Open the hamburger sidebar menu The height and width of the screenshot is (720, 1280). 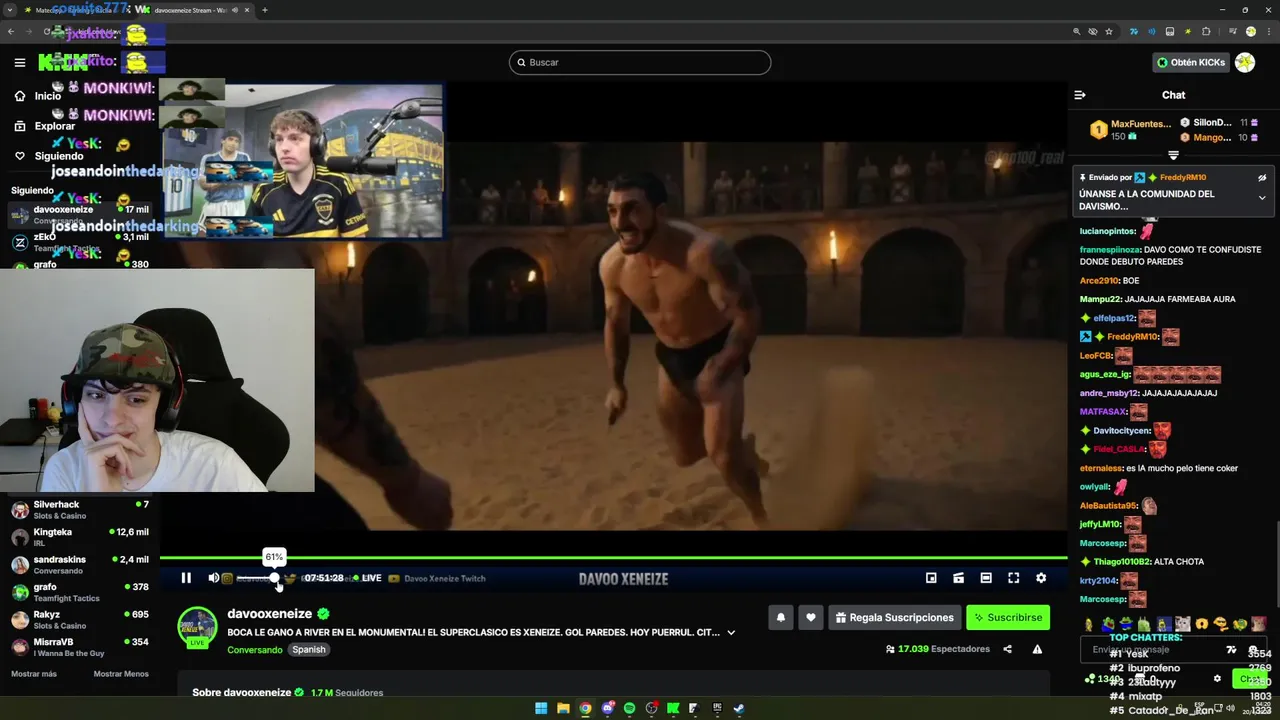coord(20,62)
